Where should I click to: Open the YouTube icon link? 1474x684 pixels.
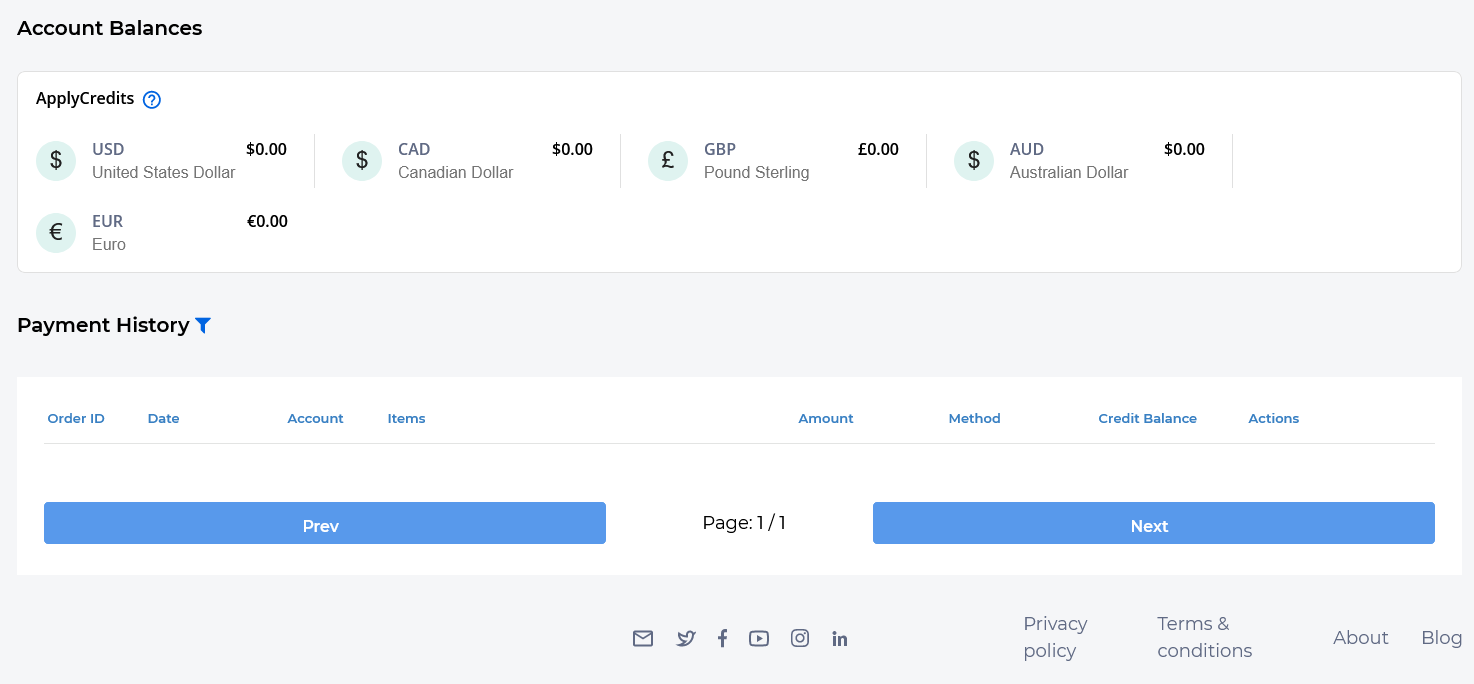pos(759,638)
